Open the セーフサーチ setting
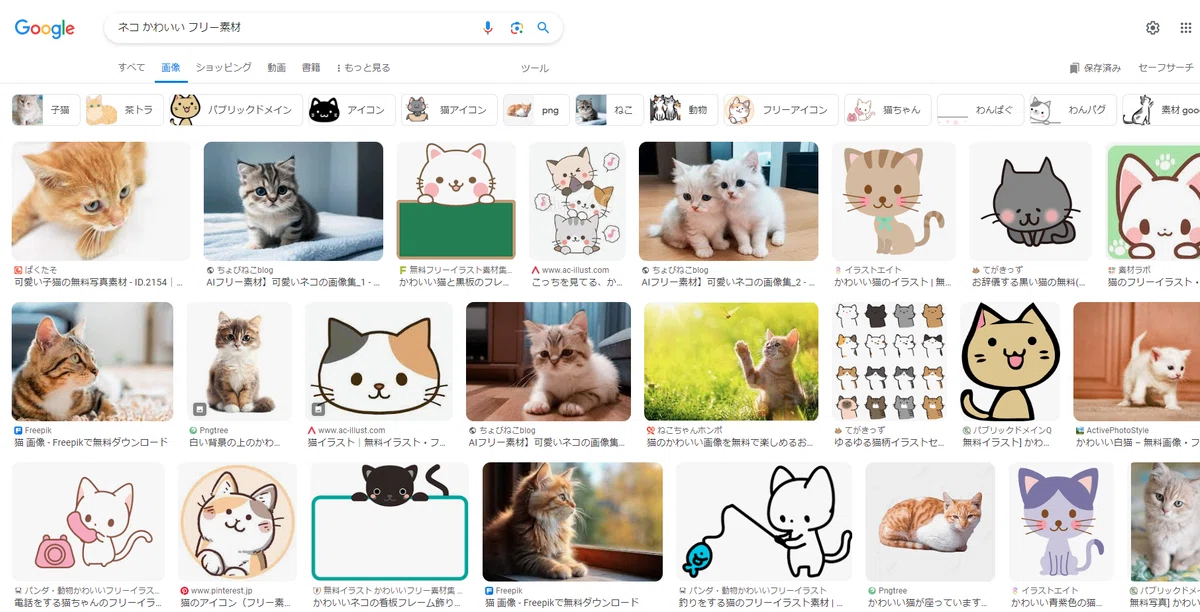1200x612 pixels. (1166, 68)
